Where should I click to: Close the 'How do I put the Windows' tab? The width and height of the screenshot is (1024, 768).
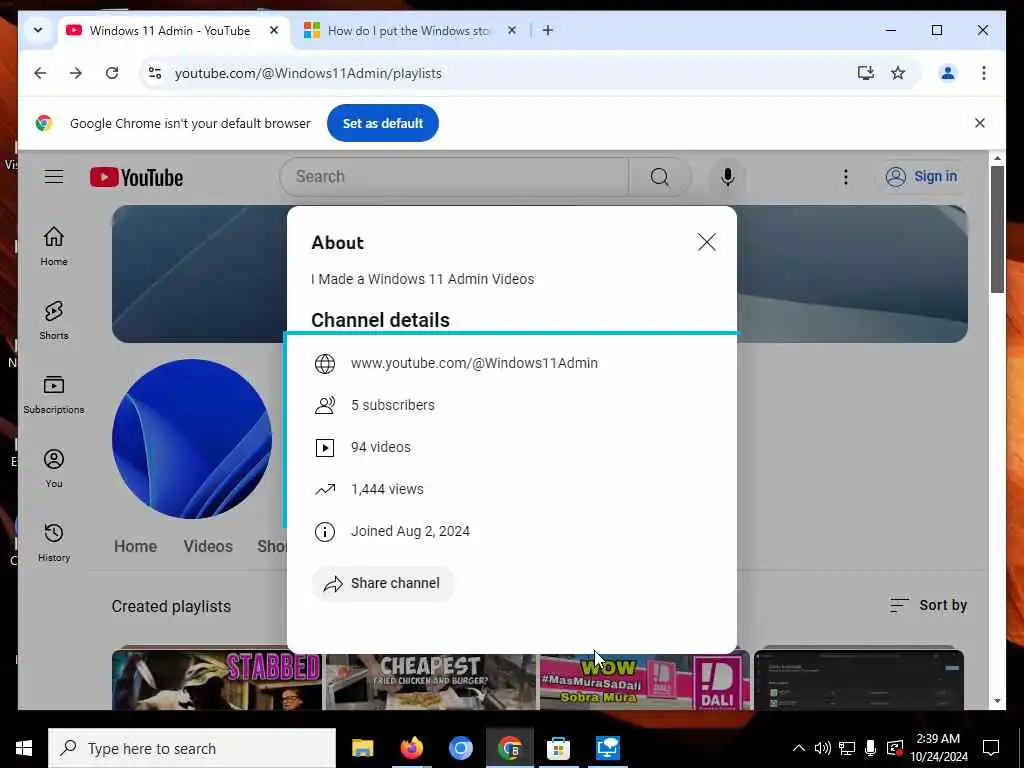[512, 30]
